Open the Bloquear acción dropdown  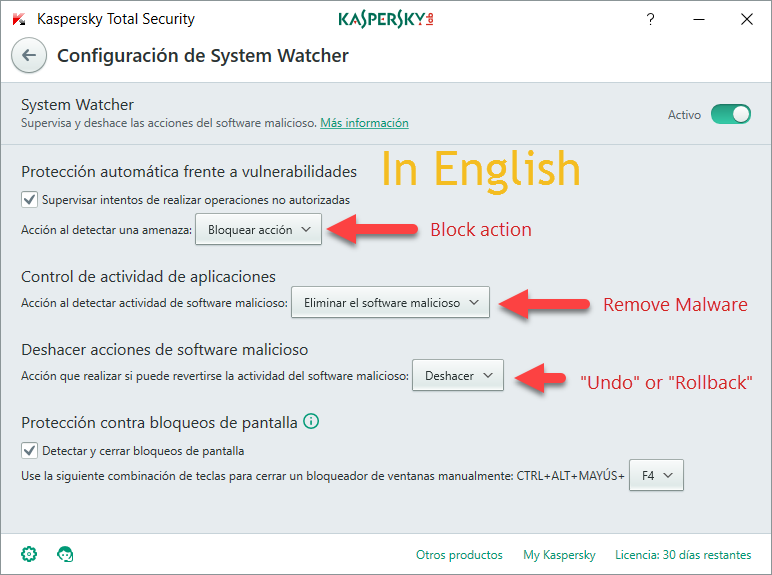258,229
